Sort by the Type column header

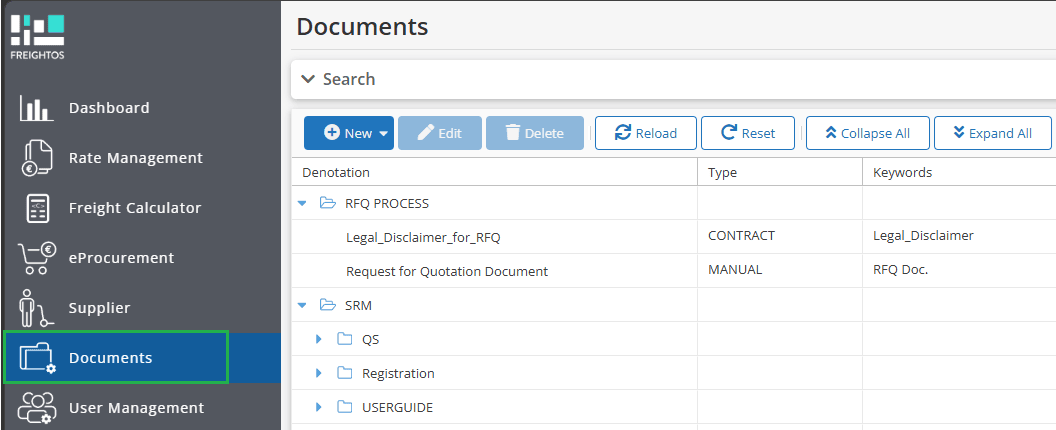tap(781, 173)
